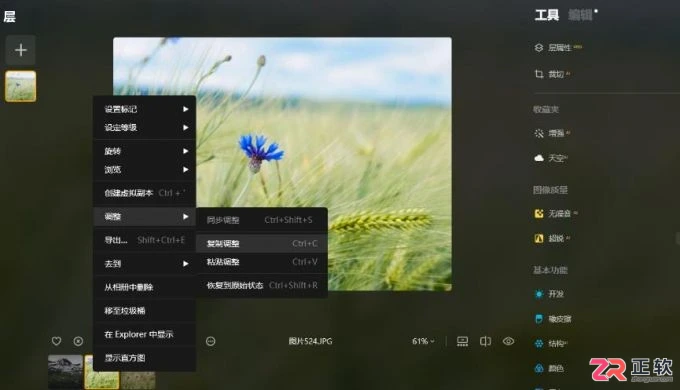
Task: Click the 基本功能 section heading
Action: 550,270
